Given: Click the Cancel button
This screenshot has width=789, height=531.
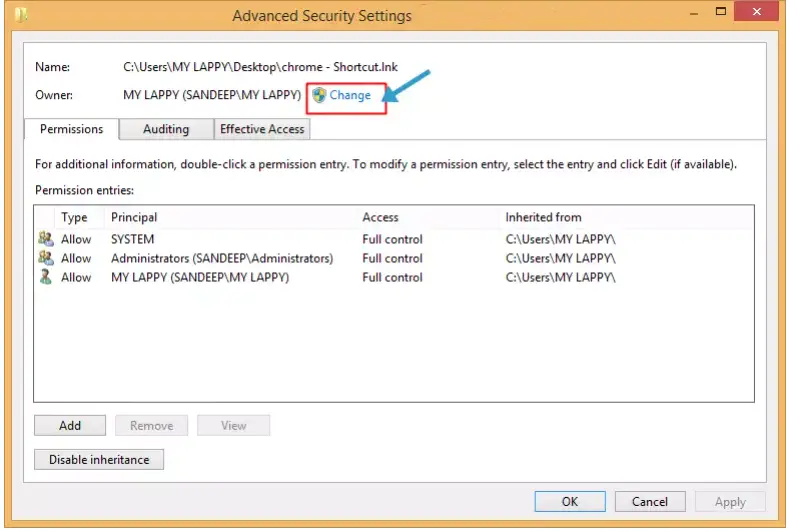Looking at the screenshot, I should pos(650,502).
